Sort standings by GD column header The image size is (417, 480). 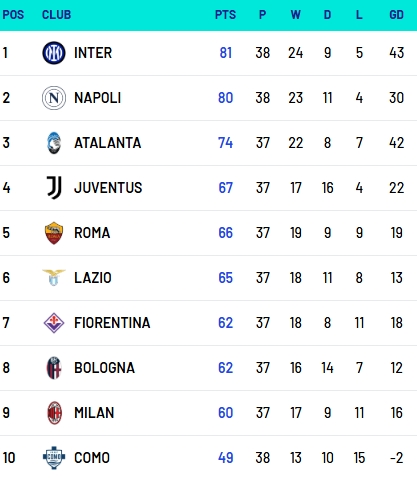coord(396,15)
